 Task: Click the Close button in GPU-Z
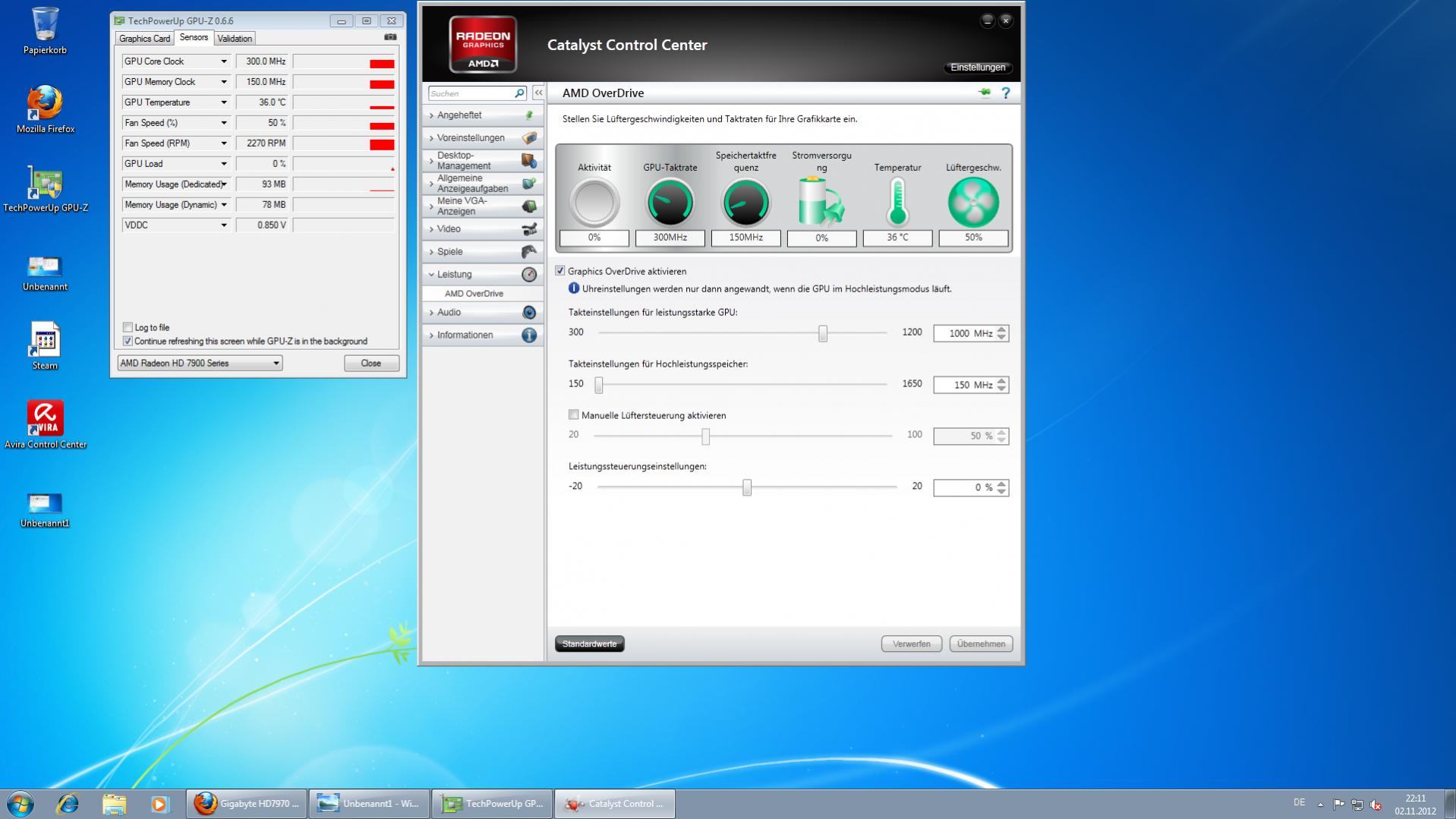[x=371, y=363]
